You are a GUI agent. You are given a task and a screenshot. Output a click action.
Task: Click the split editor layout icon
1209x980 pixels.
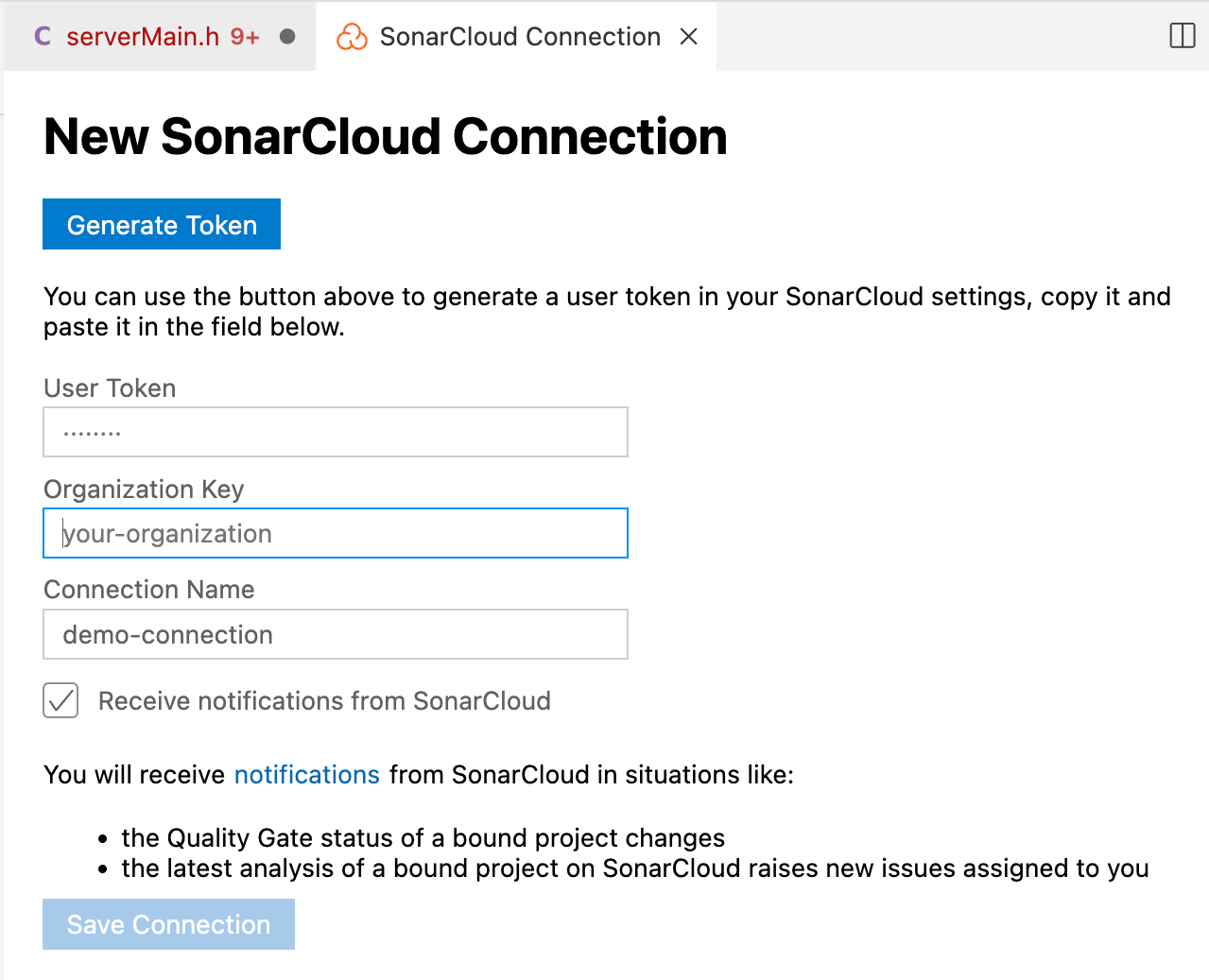click(x=1183, y=36)
